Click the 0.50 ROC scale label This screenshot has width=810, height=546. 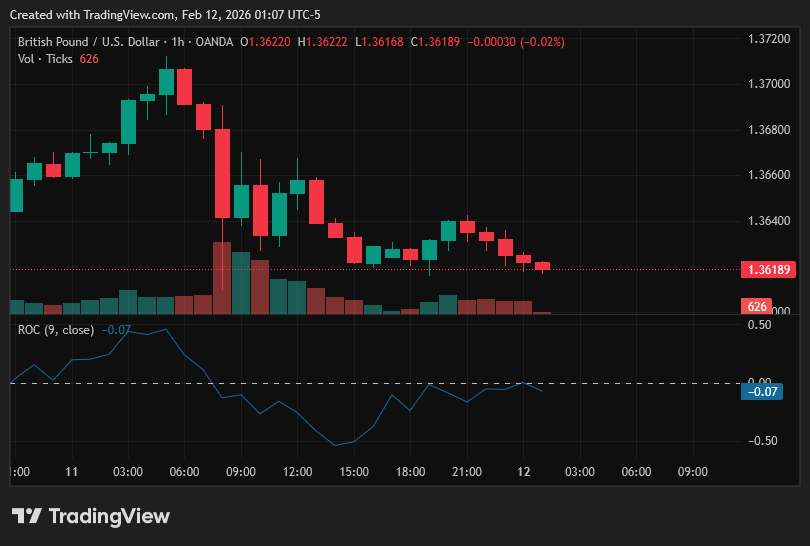[759, 324]
